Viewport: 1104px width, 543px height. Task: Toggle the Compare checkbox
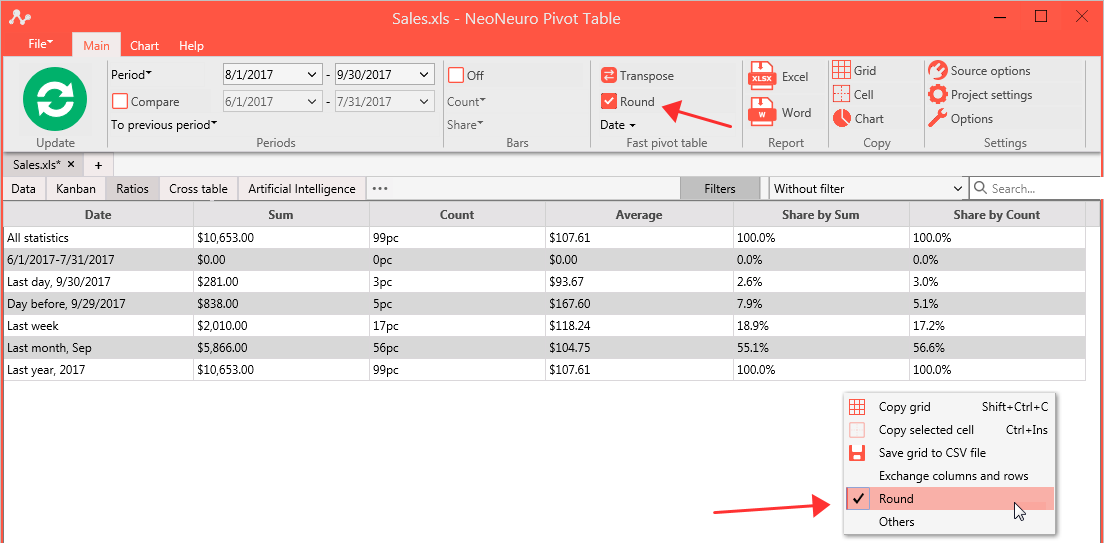pos(120,101)
